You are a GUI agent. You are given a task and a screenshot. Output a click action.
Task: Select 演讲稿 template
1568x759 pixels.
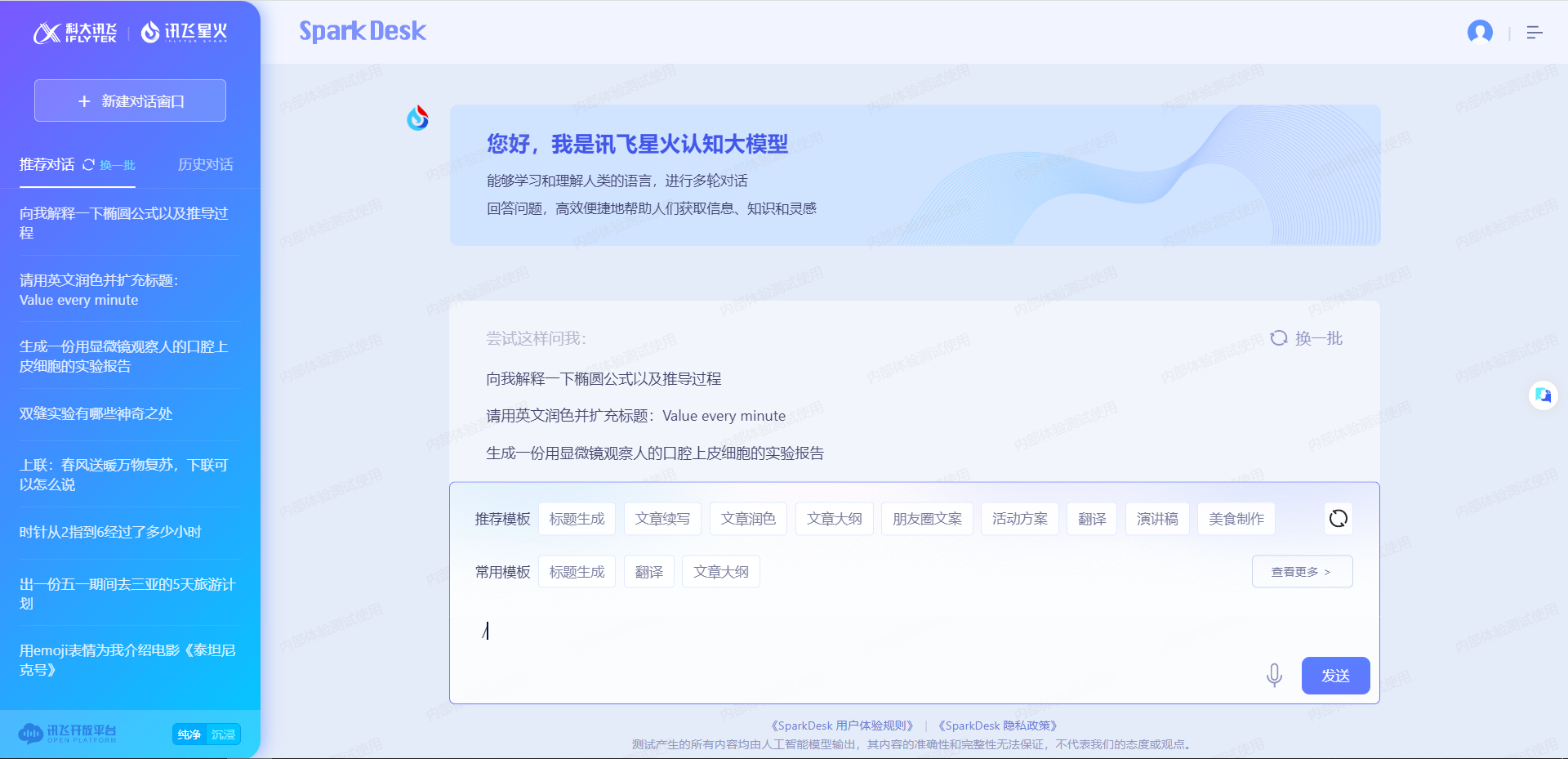tap(1158, 519)
